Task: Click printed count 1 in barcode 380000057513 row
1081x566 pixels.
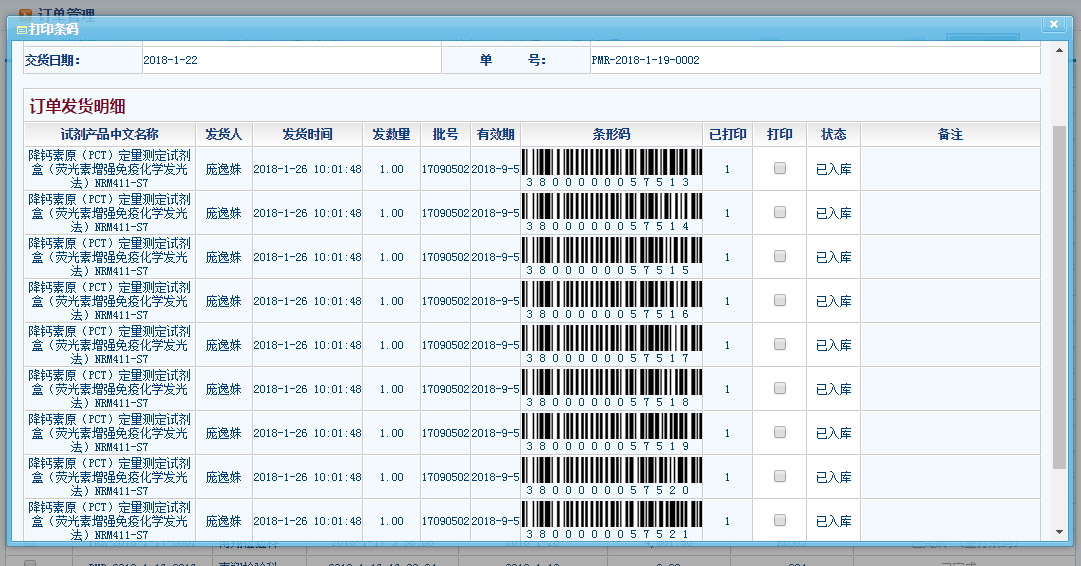Action: point(727,169)
